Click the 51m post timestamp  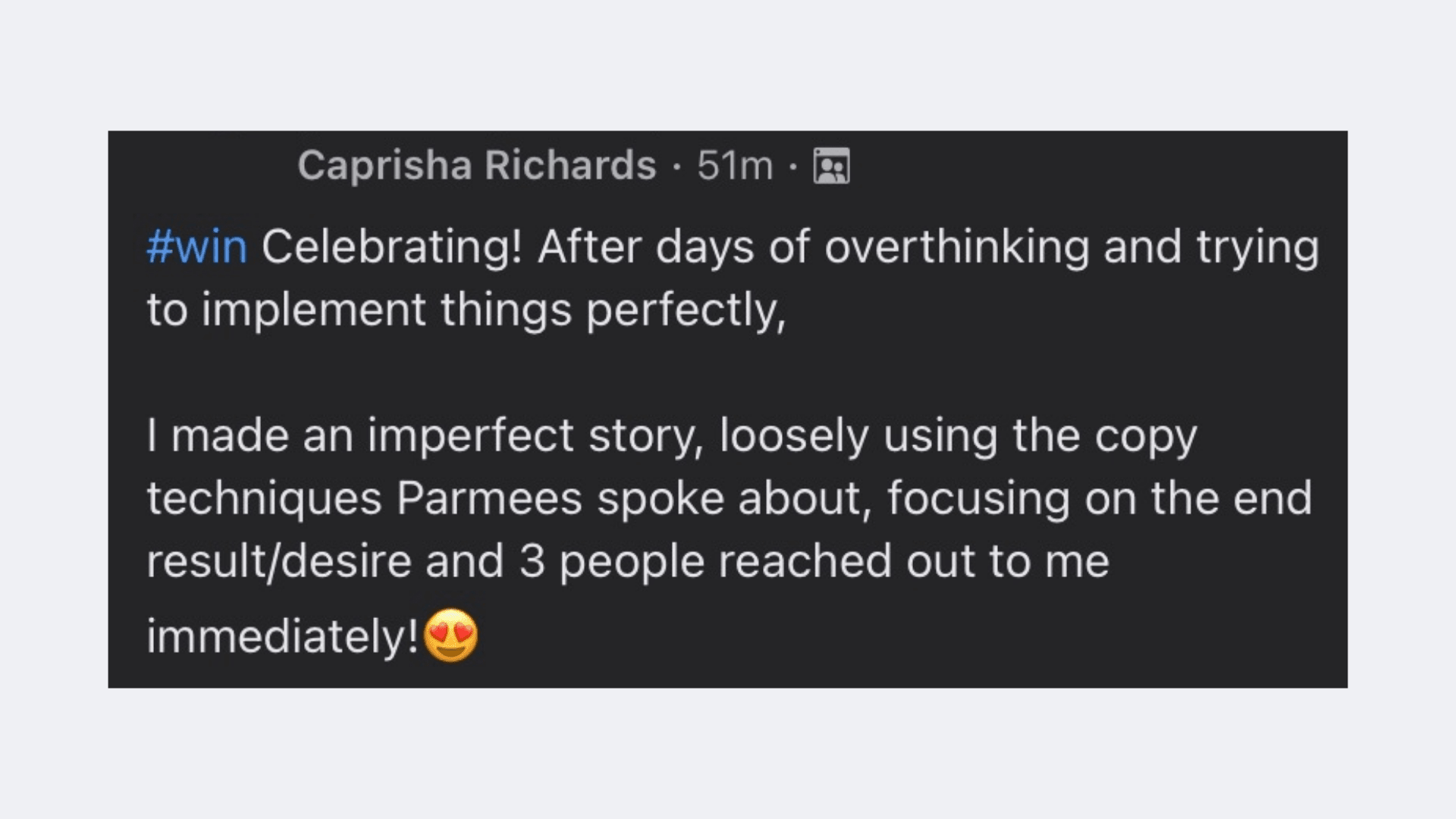pos(734,165)
